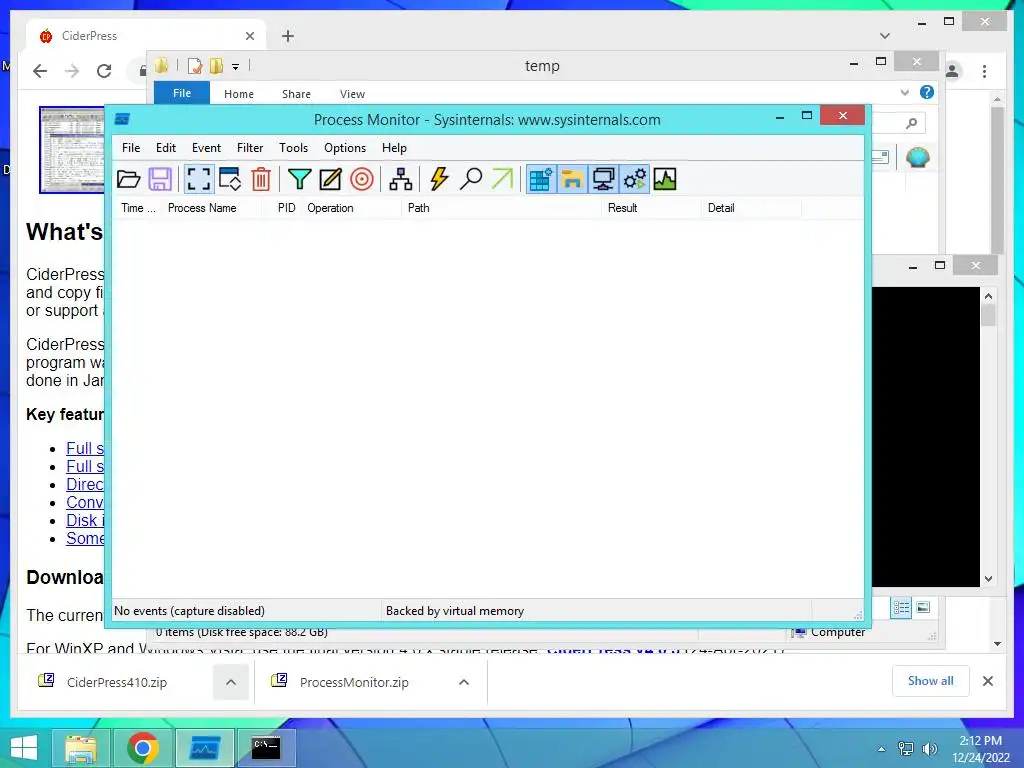
Task: Open File Explorer from the taskbar
Action: click(81, 748)
